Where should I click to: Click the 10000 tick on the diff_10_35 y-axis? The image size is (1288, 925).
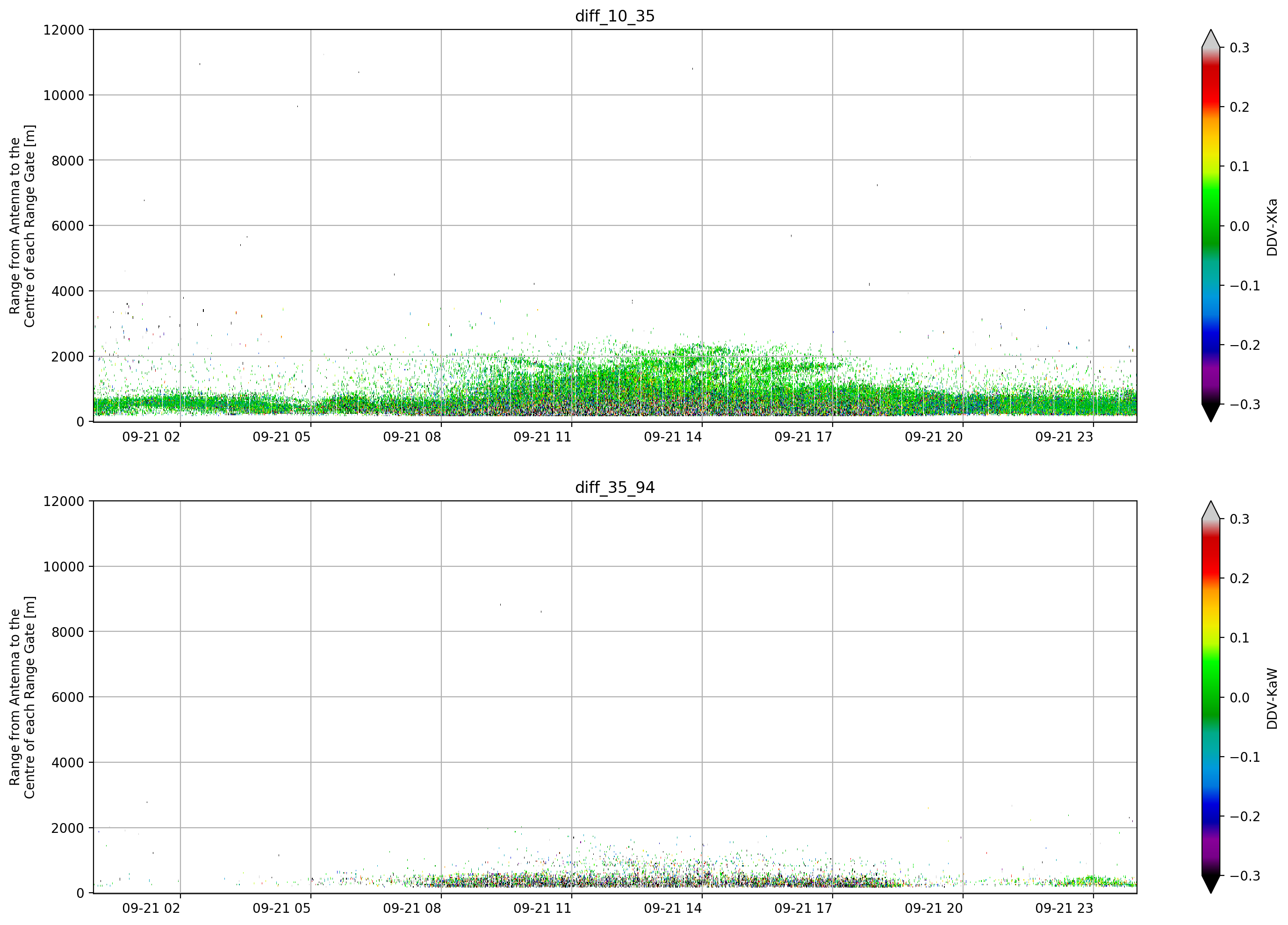(64, 95)
